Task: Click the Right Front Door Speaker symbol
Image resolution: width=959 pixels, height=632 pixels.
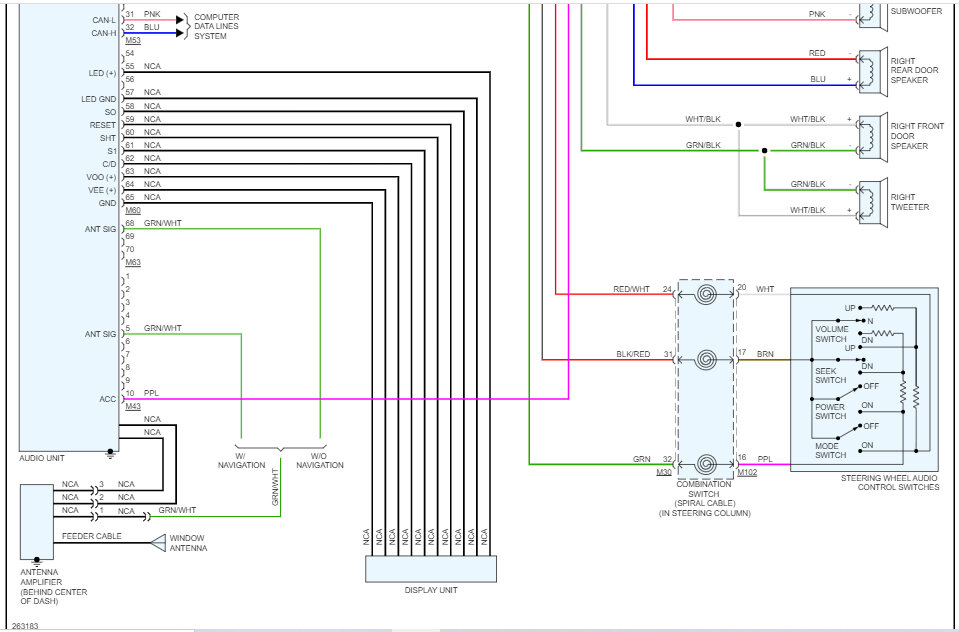Action: point(873,136)
